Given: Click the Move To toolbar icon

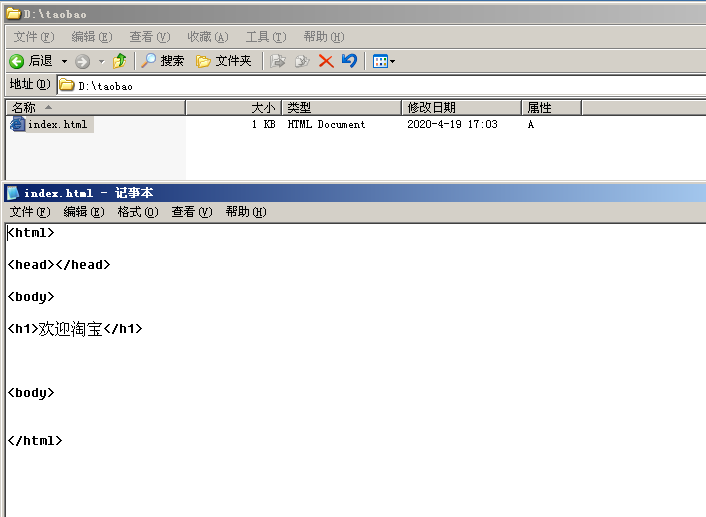Looking at the screenshot, I should click(277, 61).
